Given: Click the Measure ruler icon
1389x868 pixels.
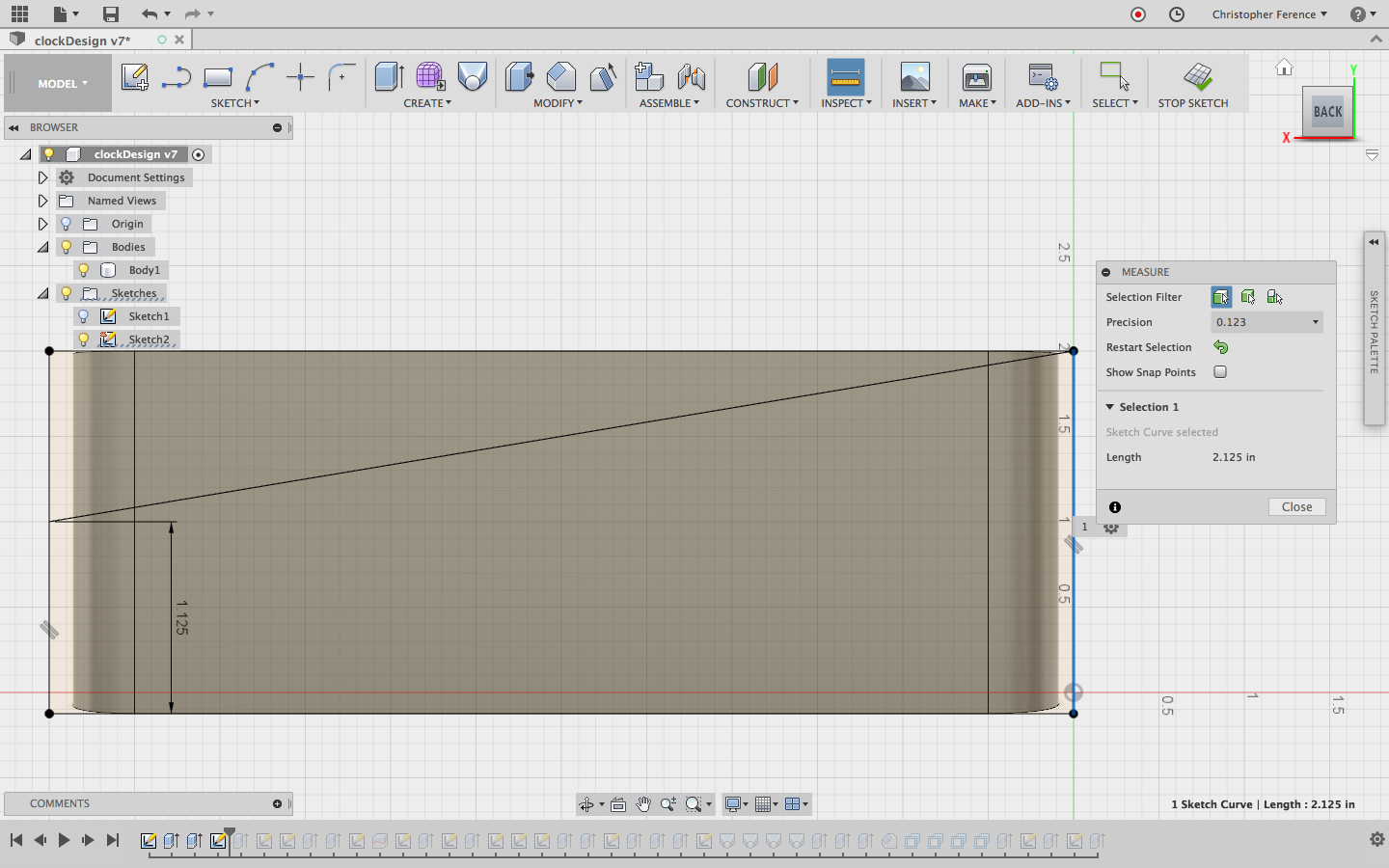Looking at the screenshot, I should (x=845, y=77).
